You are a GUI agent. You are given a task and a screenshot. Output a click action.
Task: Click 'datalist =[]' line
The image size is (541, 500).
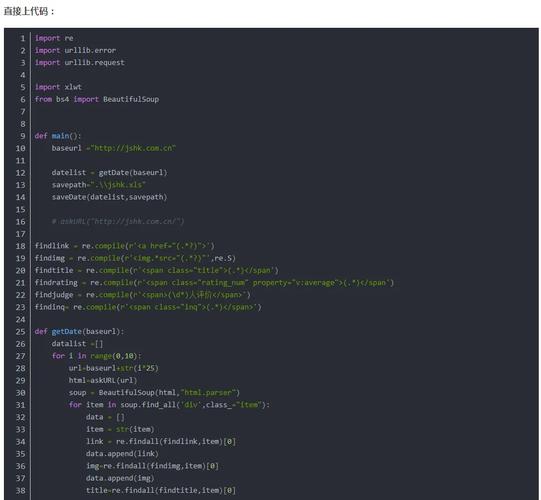tap(77, 344)
